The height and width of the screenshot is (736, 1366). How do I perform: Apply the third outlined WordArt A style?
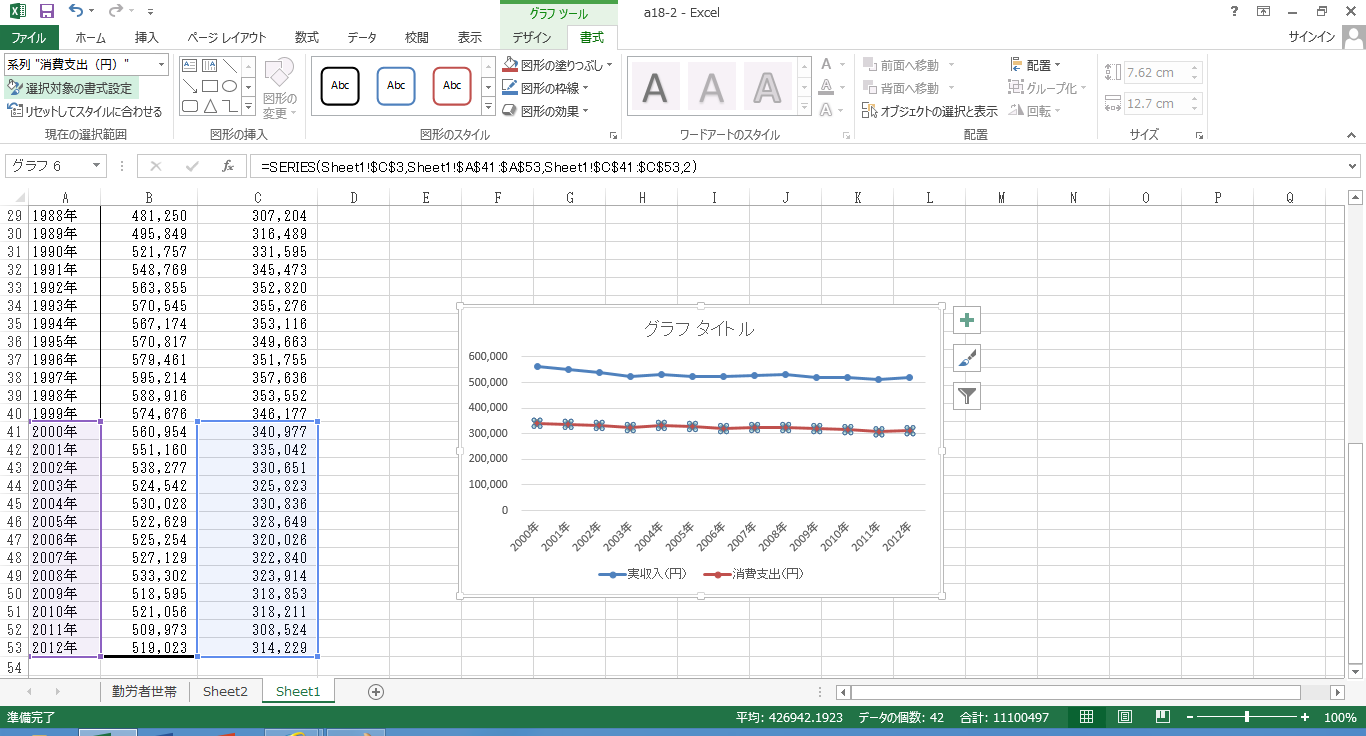(x=767, y=88)
